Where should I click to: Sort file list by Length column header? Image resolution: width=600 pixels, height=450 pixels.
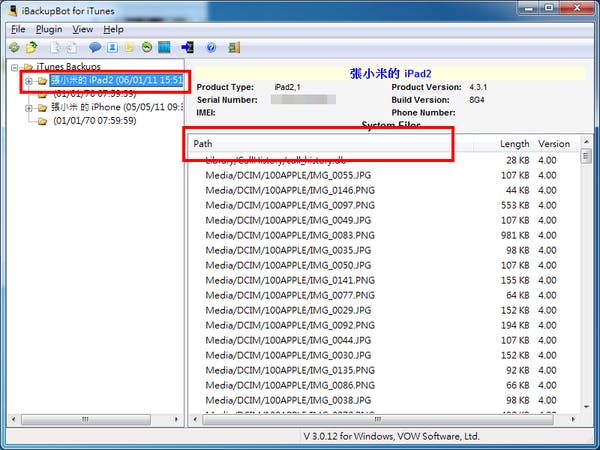tap(503, 144)
